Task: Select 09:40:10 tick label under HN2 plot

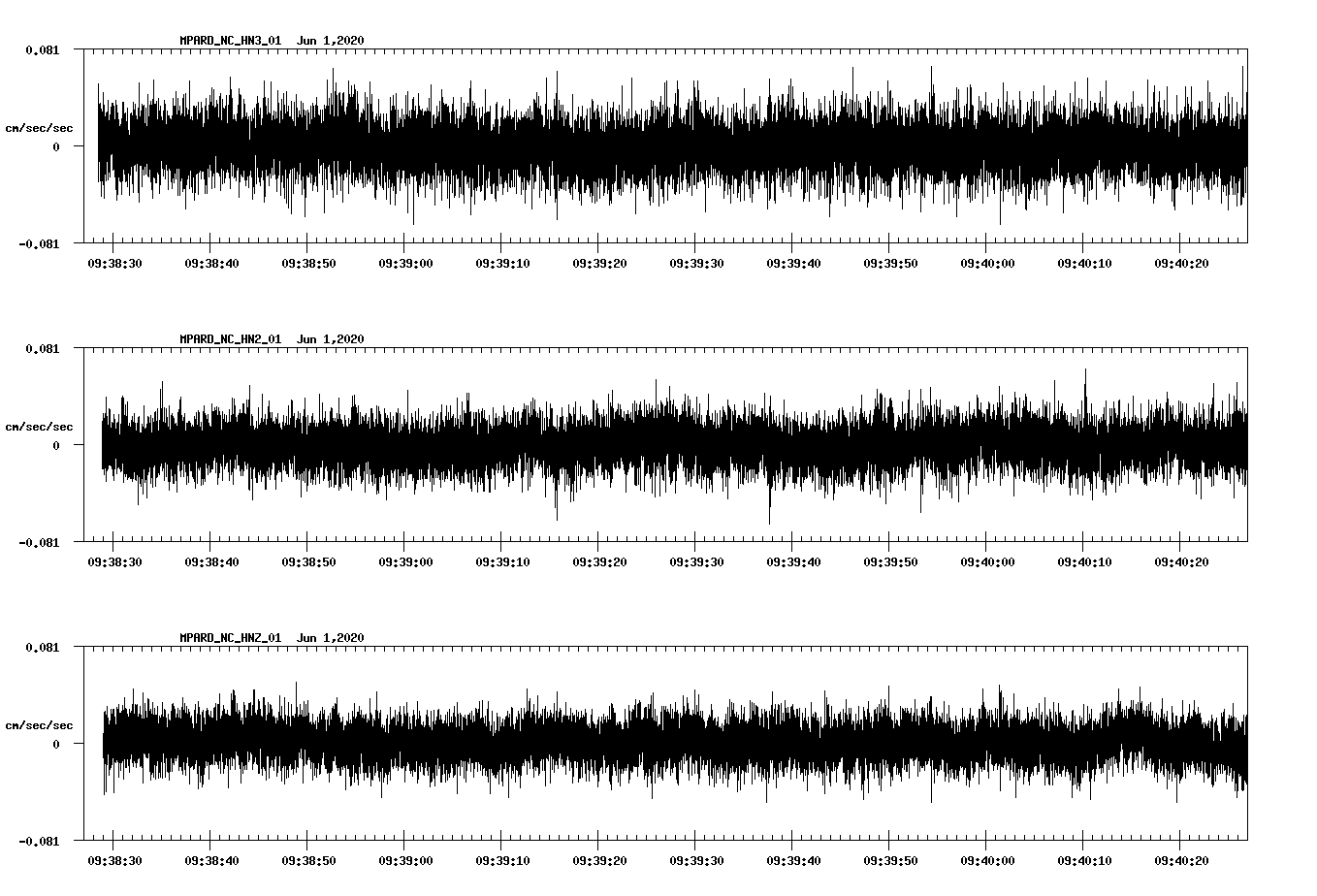Action: click(x=1084, y=561)
